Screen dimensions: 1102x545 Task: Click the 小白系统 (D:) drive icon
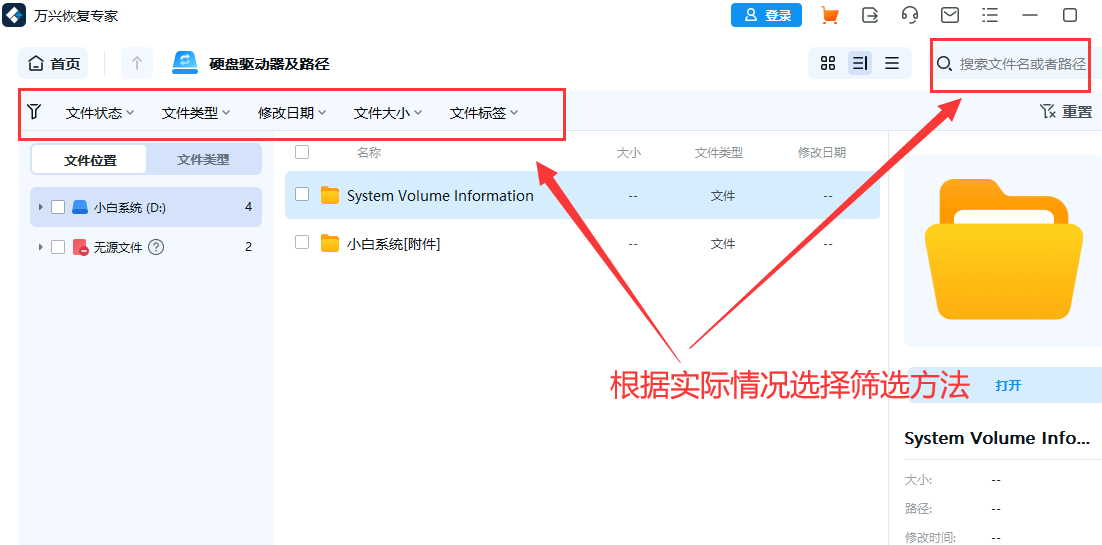pos(80,207)
